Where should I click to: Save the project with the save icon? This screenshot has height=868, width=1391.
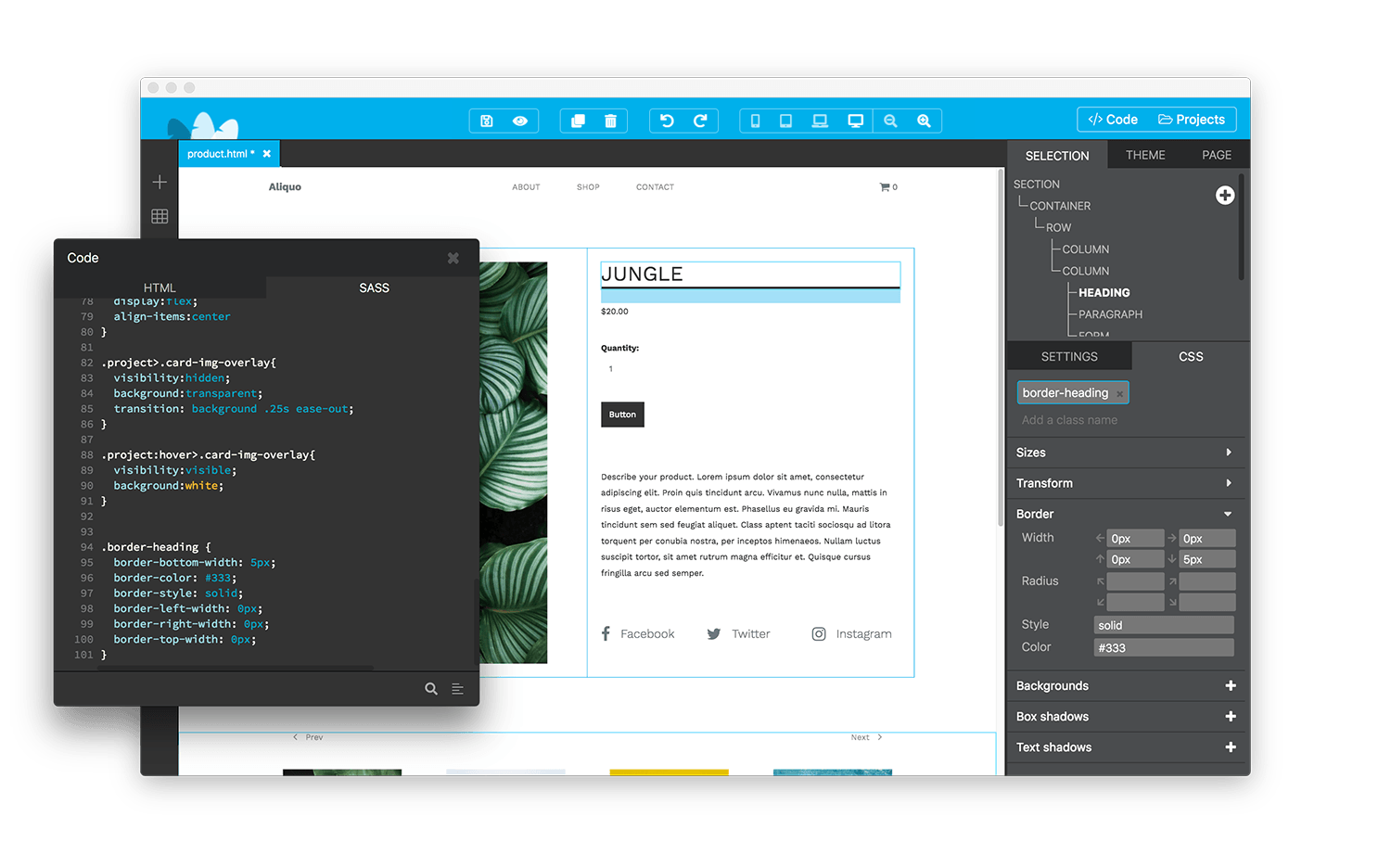pos(487,121)
